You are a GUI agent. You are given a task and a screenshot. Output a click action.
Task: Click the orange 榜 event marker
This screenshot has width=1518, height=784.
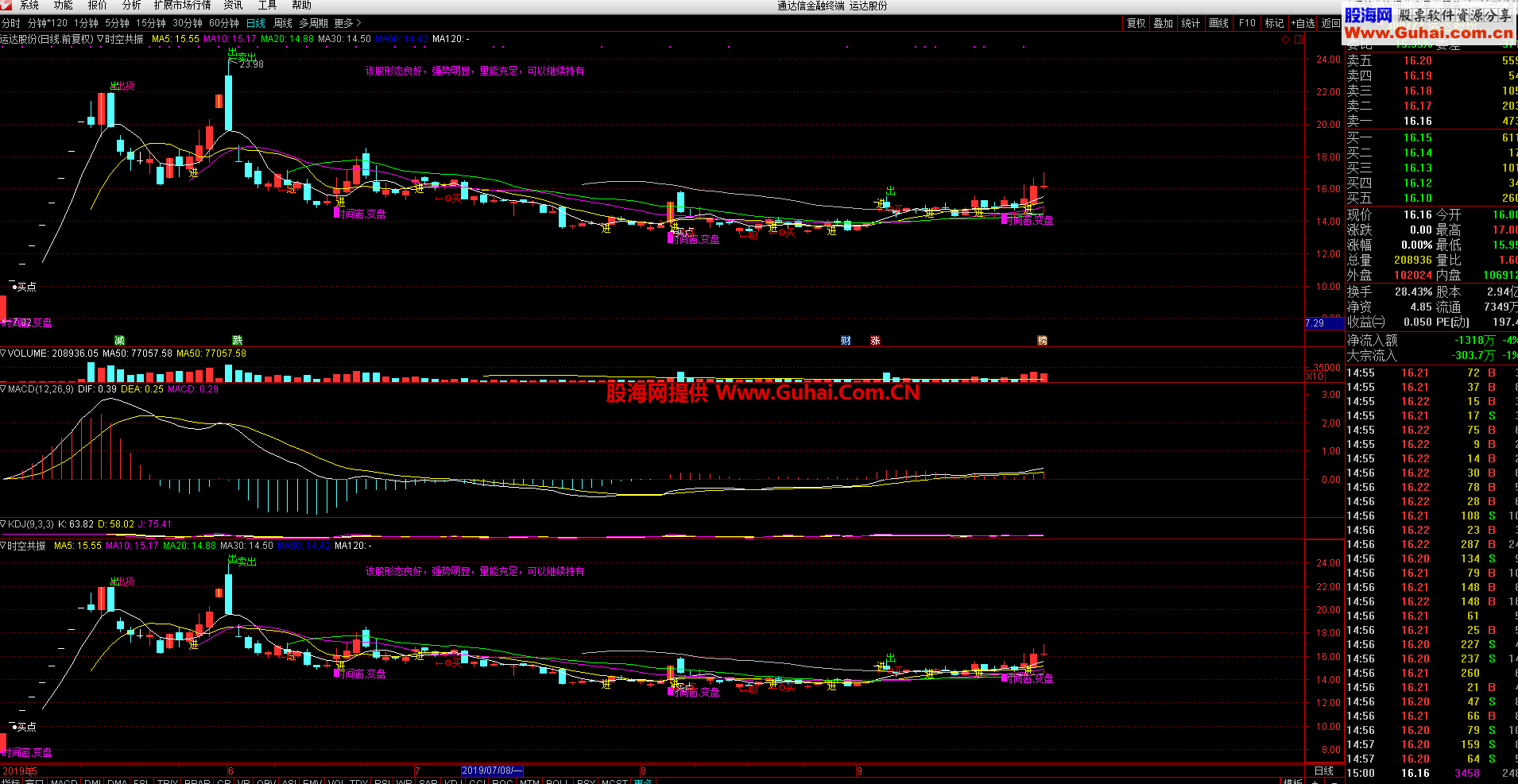coord(1042,340)
